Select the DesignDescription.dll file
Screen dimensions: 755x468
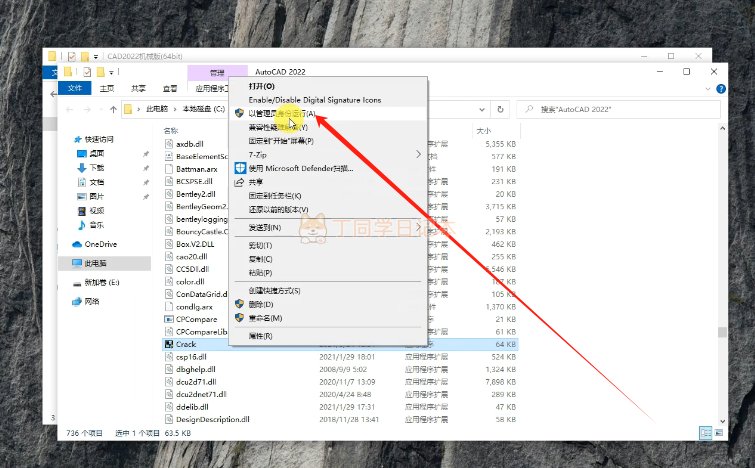pyautogui.click(x=213, y=419)
